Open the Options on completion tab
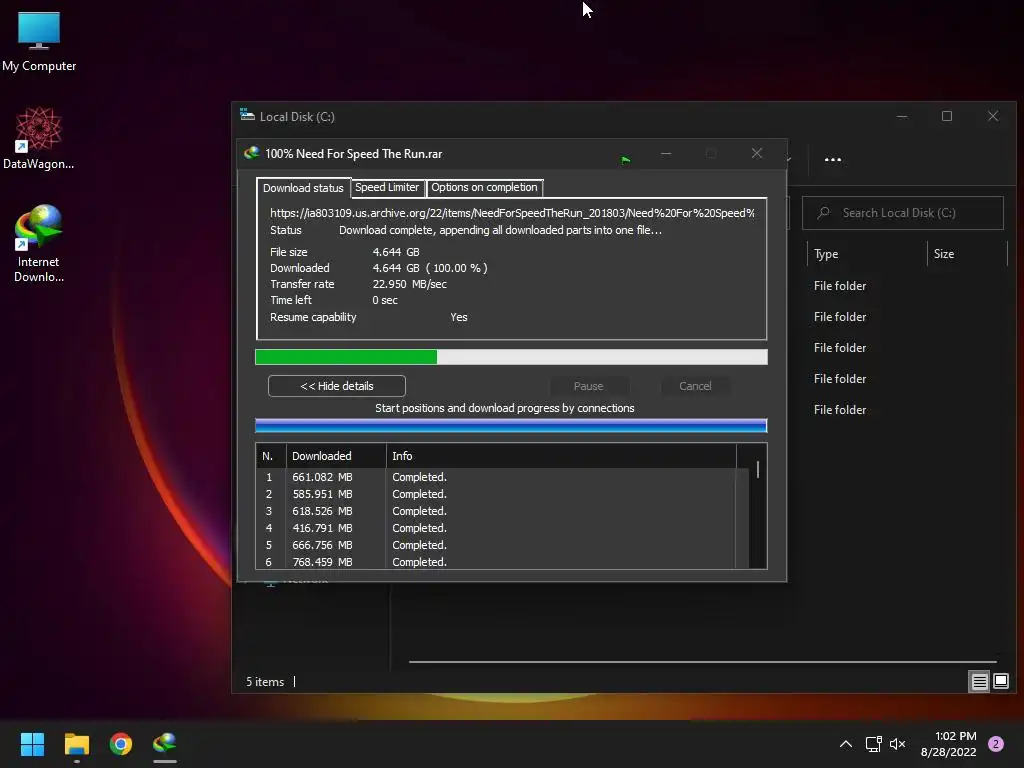1024x768 pixels. [484, 187]
